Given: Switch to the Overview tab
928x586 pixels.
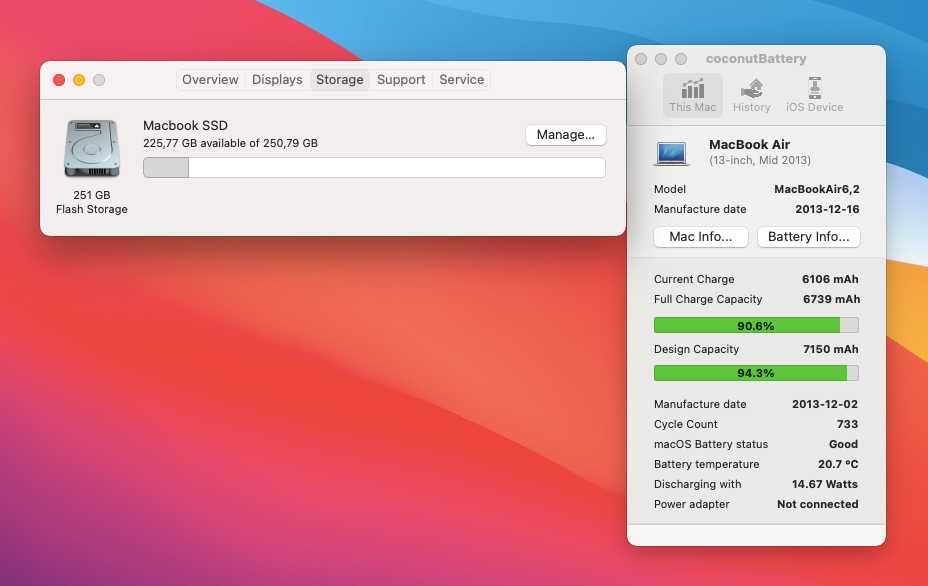Looking at the screenshot, I should tap(210, 80).
